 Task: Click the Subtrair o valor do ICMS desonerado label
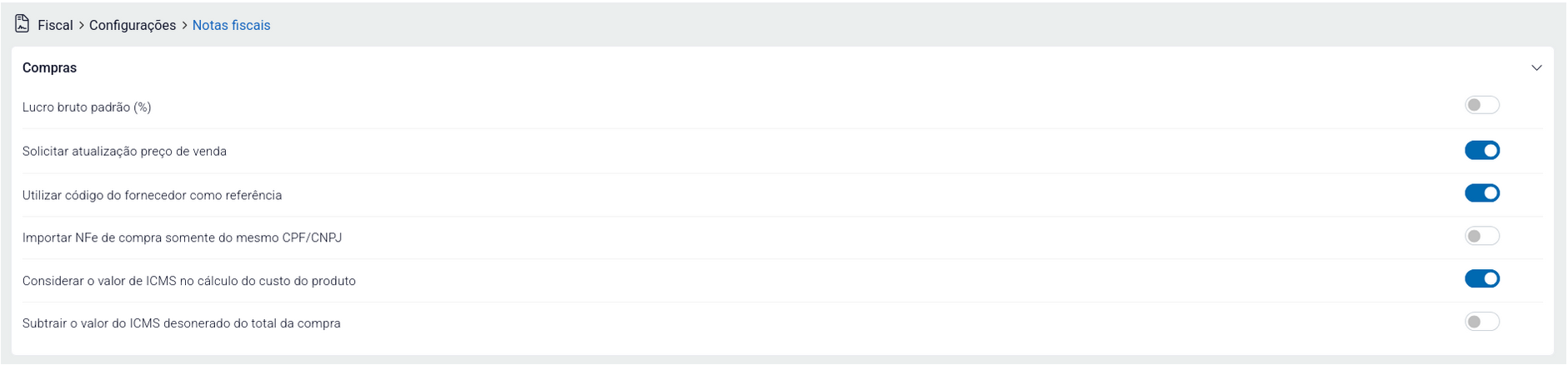coord(181,323)
